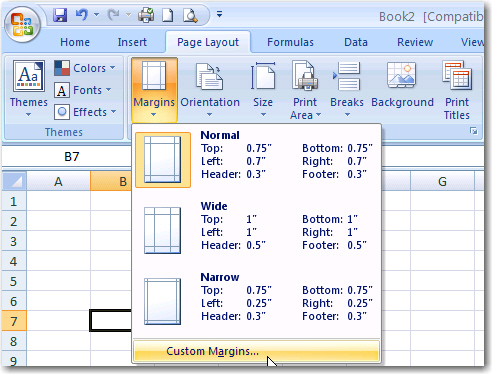Select row 2 header
Image resolution: width=492 pixels, height=374 pixels.
(x=14, y=221)
